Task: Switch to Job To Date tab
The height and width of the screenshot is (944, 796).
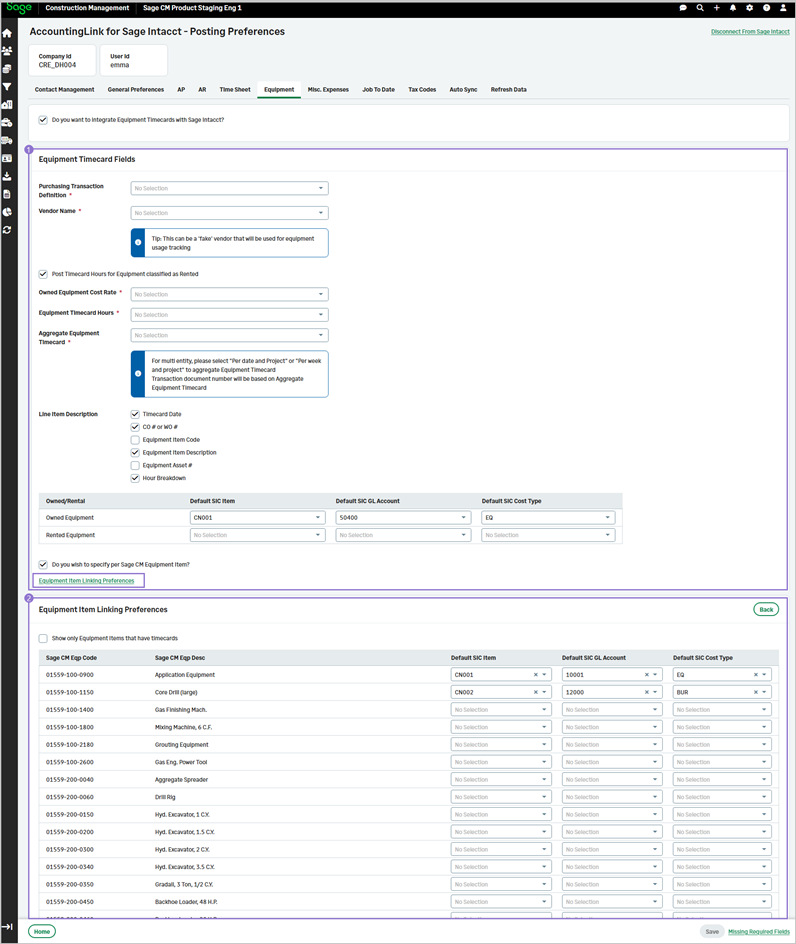Action: click(378, 90)
